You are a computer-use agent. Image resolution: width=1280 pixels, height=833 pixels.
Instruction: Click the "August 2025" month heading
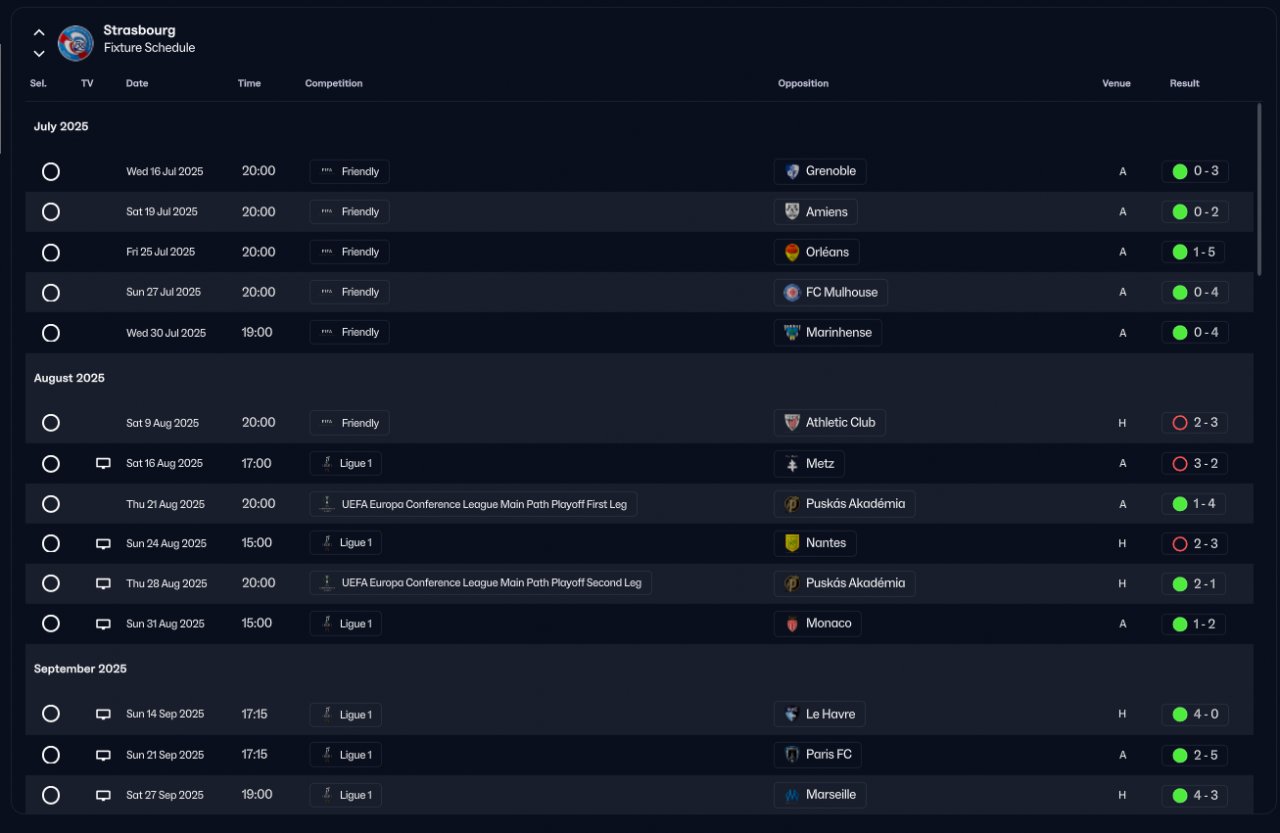(x=69, y=379)
